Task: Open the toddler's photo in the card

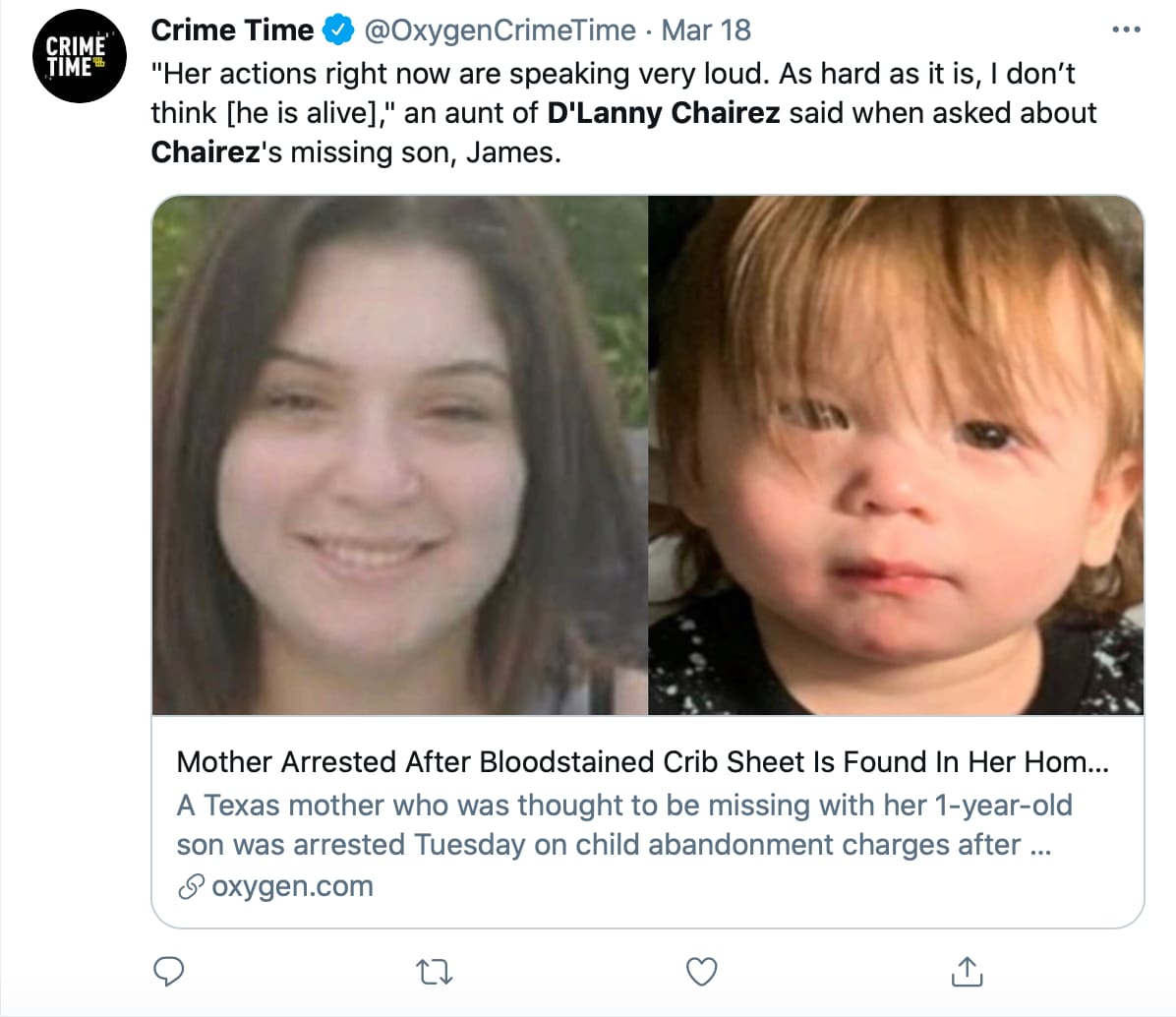Action: click(895, 454)
